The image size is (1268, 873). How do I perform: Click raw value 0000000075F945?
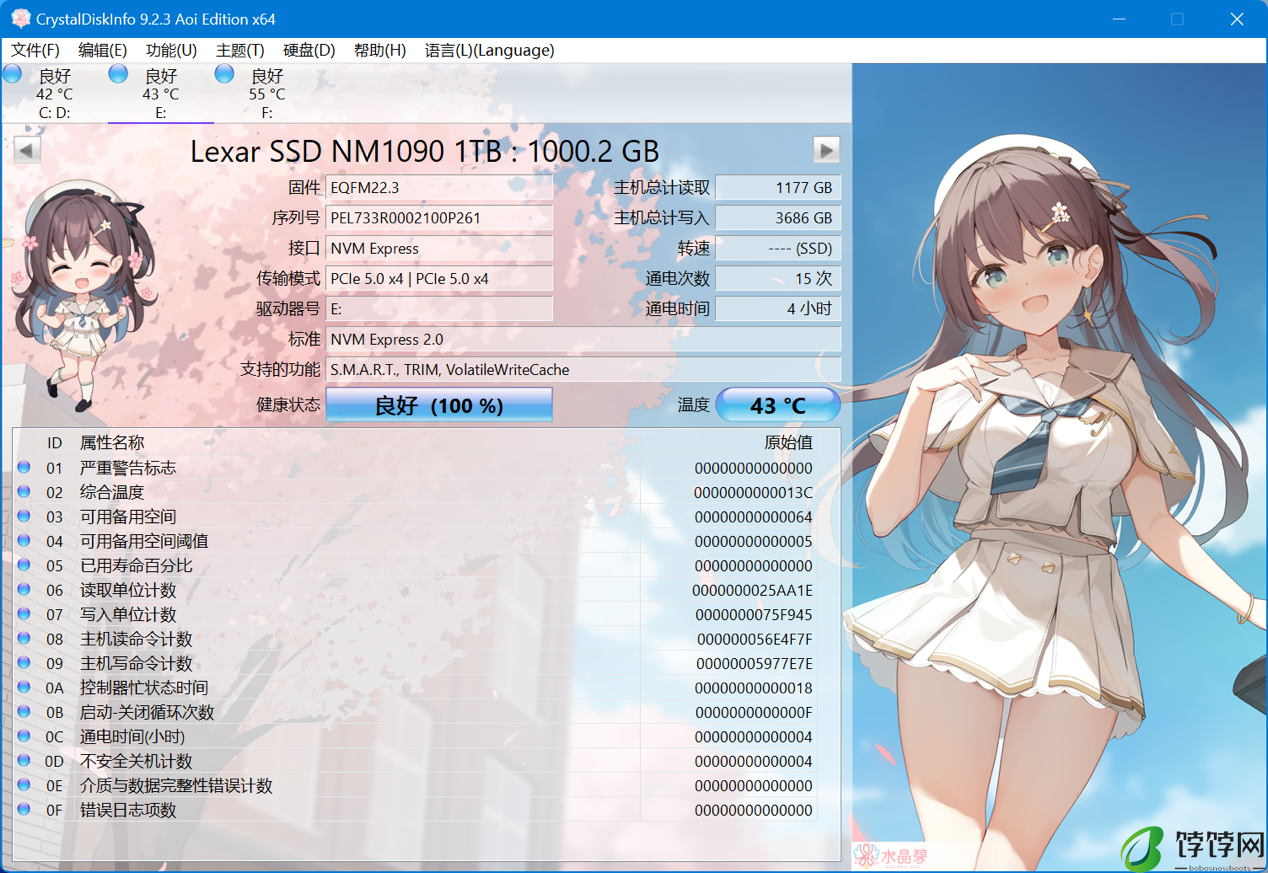tap(753, 615)
